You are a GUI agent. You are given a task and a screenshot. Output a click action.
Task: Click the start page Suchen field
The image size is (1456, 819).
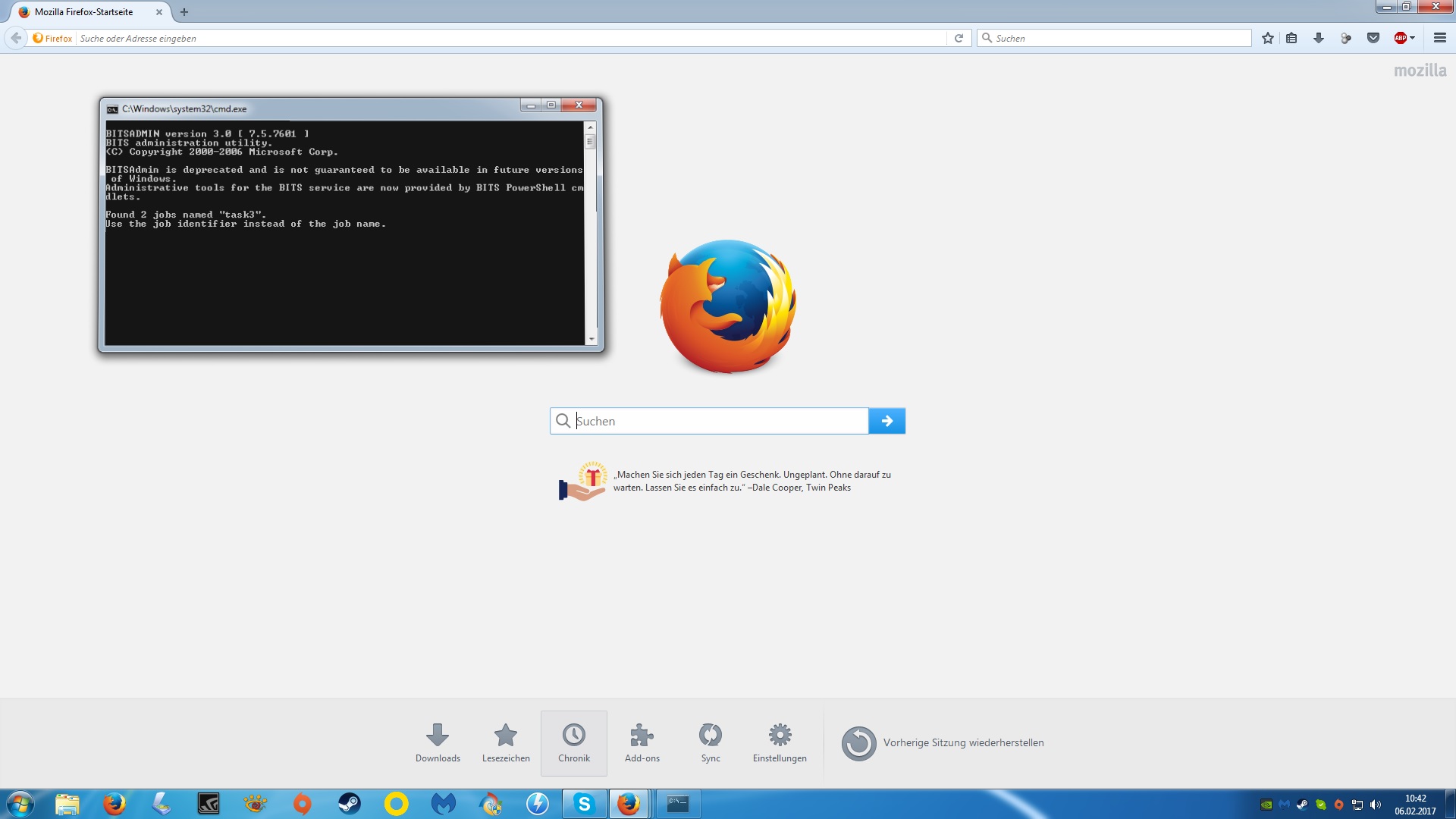(720, 421)
